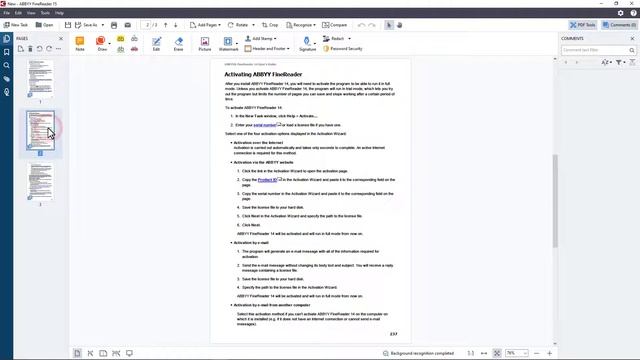Viewport: 640px width, 360px height.
Task: Open the Recognize dropdown
Action: 301,25
